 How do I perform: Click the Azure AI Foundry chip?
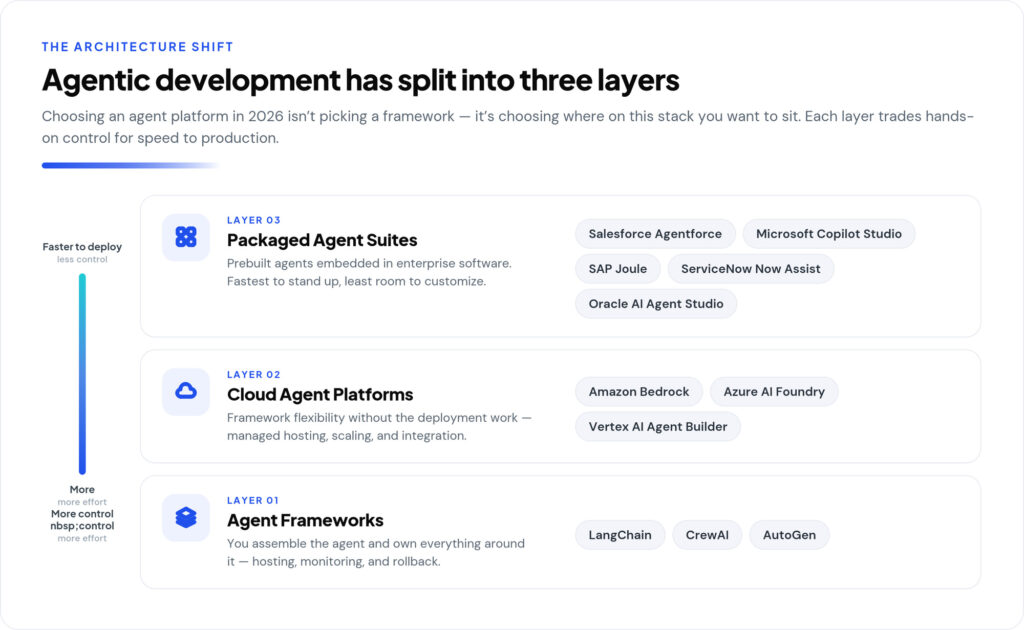[x=774, y=392]
